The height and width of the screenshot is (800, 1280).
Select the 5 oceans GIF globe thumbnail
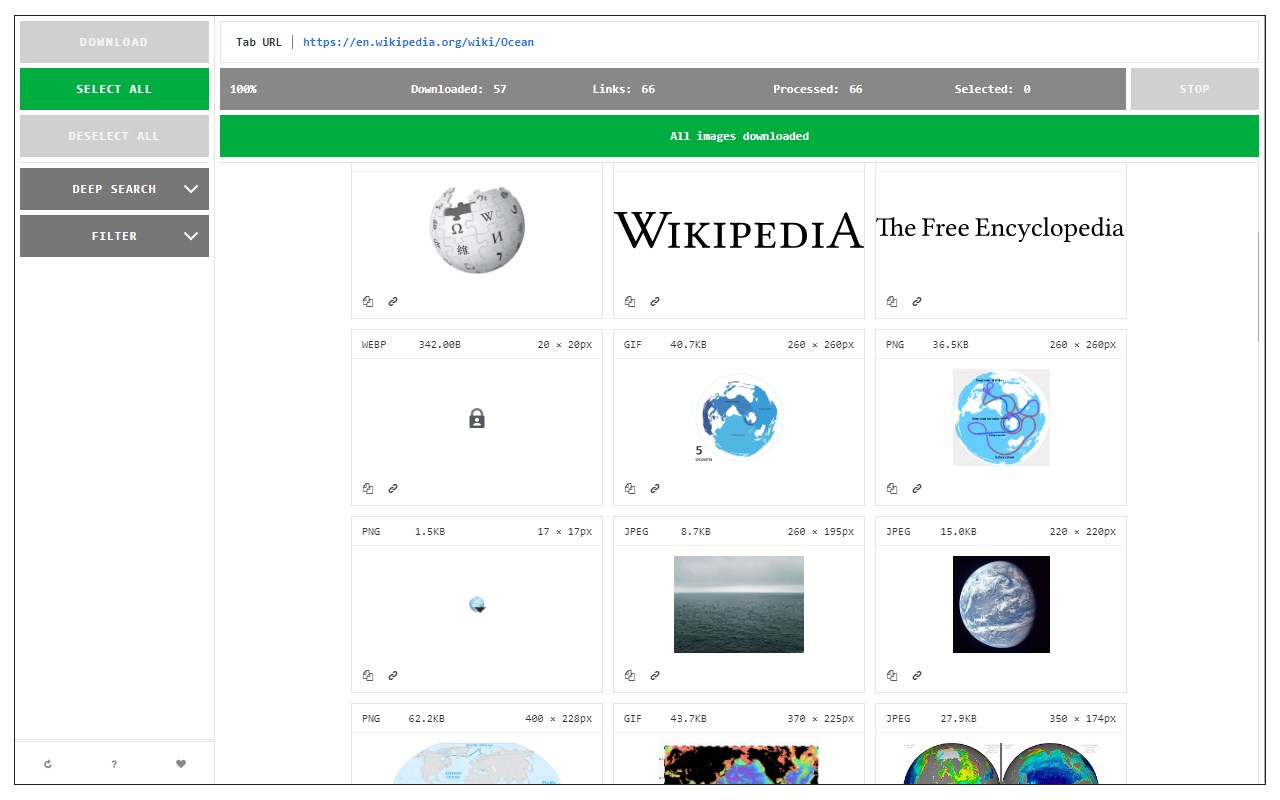click(x=739, y=417)
